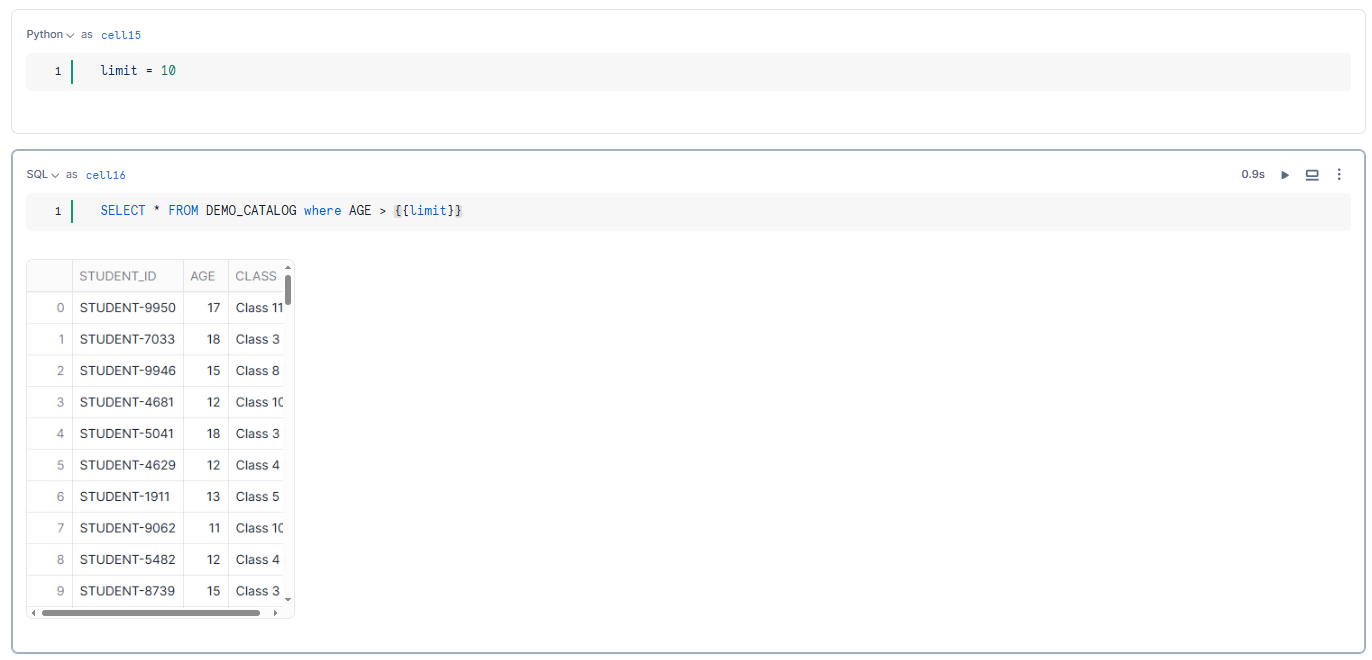
Task: Select the STUDENT-9950 cell
Action: click(127, 307)
